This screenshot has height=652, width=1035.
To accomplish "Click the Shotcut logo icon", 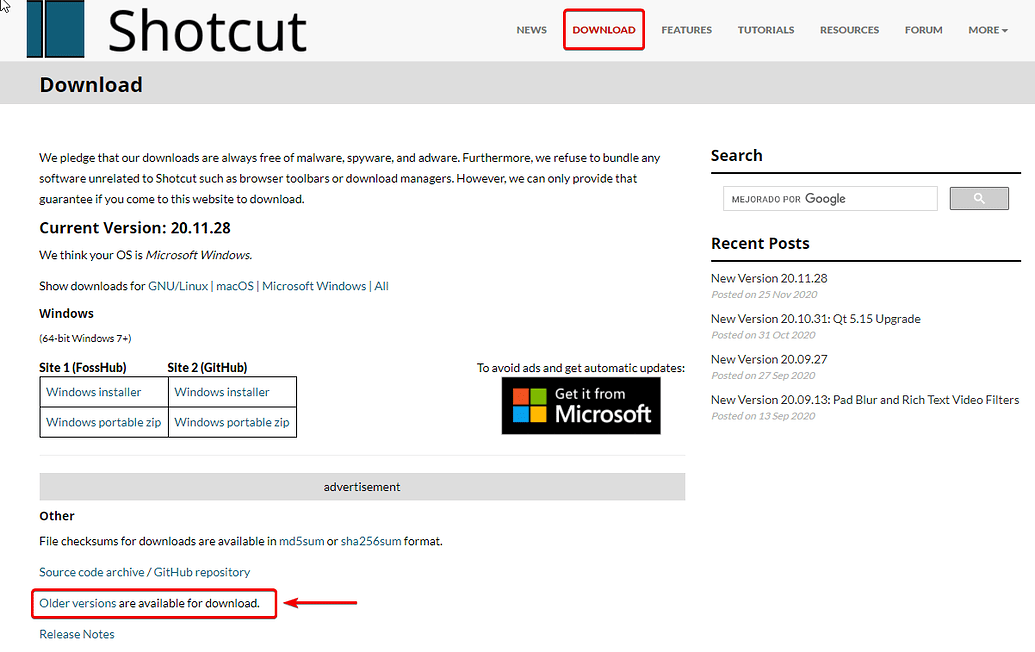I will click(55, 29).
